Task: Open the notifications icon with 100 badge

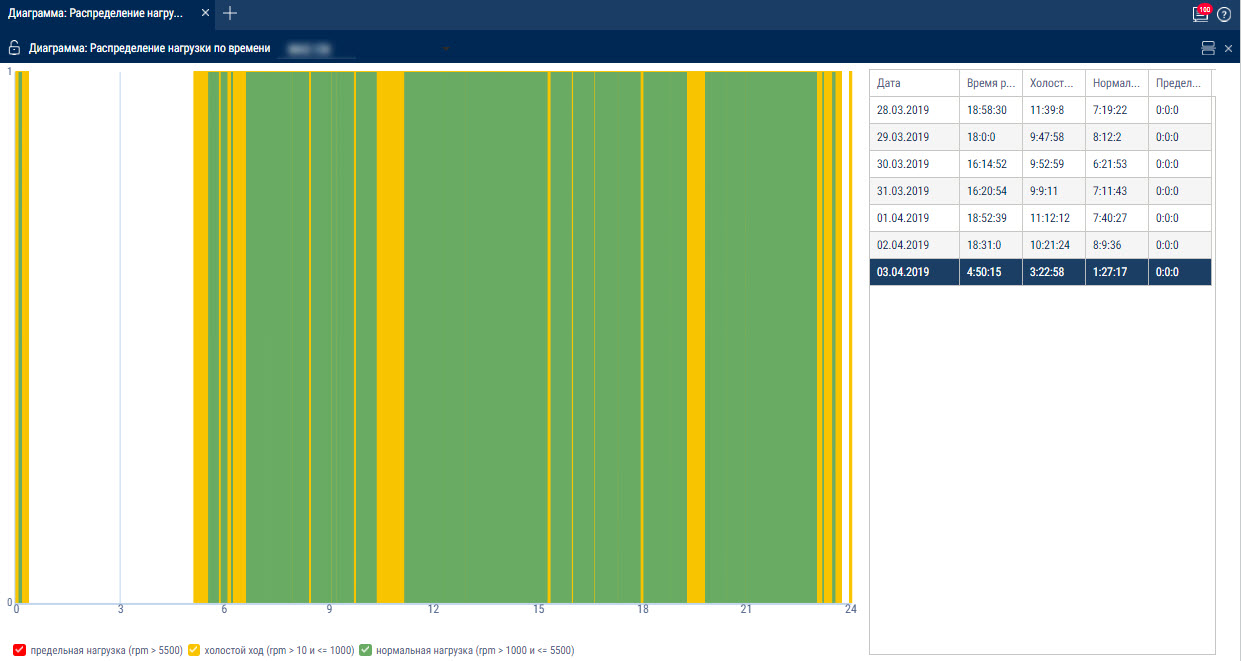Action: (x=1200, y=14)
